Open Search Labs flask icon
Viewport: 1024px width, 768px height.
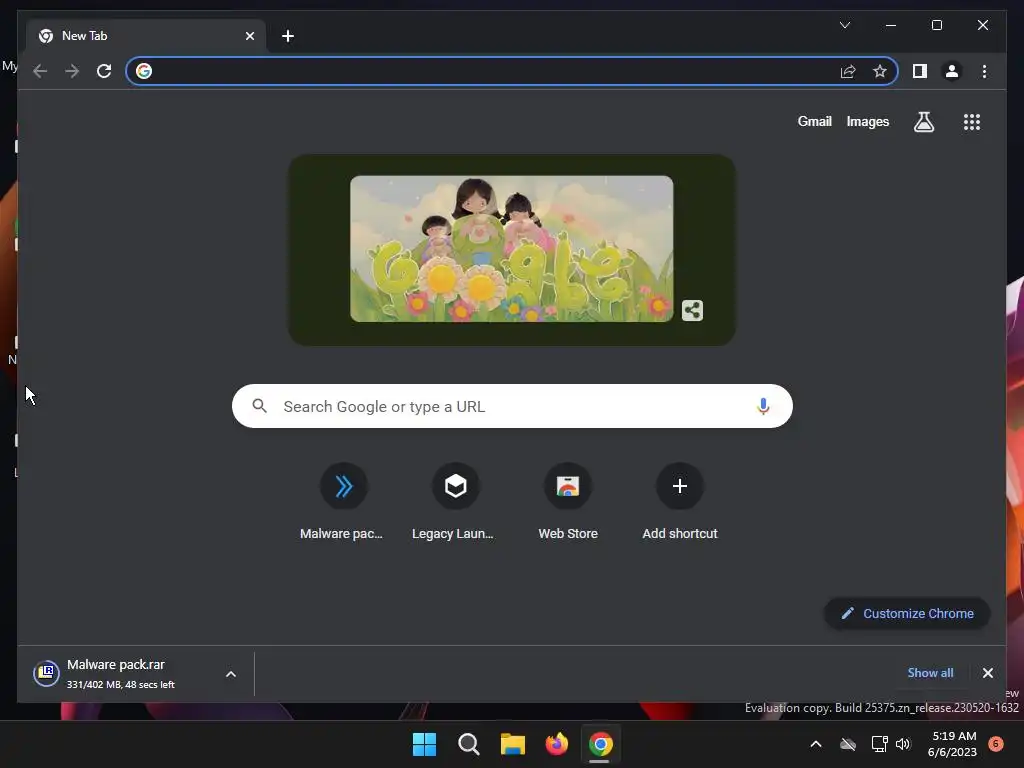(x=923, y=121)
